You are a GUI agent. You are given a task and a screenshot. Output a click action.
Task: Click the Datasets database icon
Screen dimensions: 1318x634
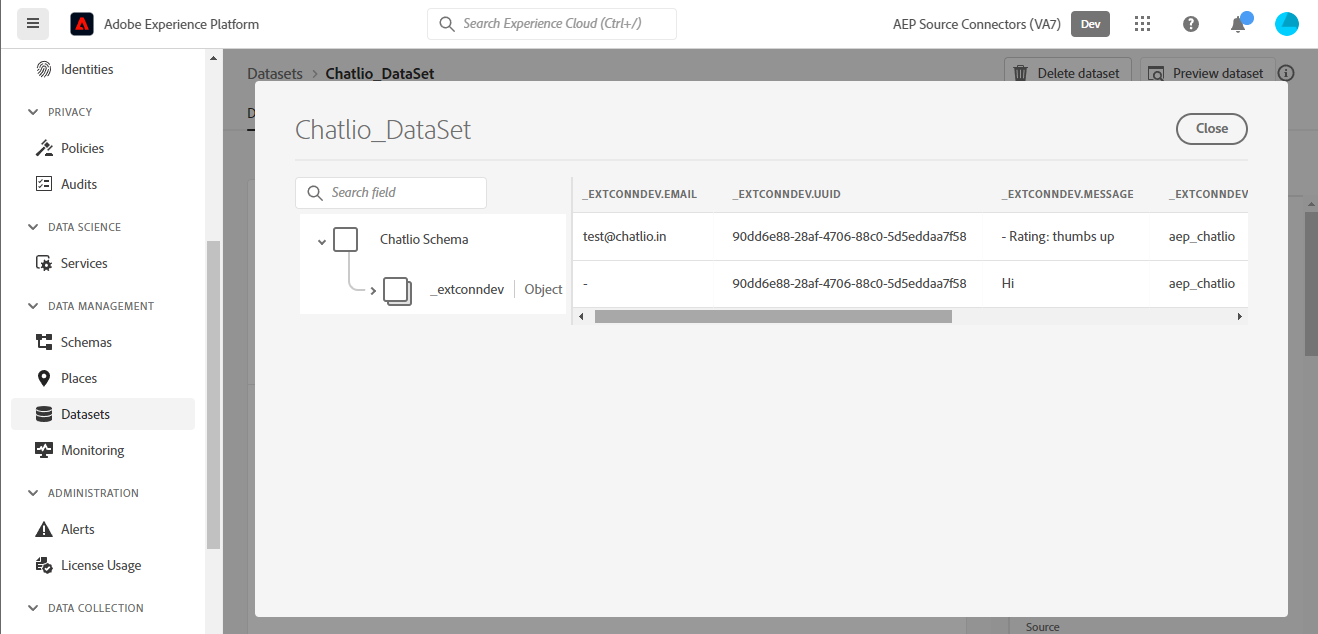coord(44,414)
